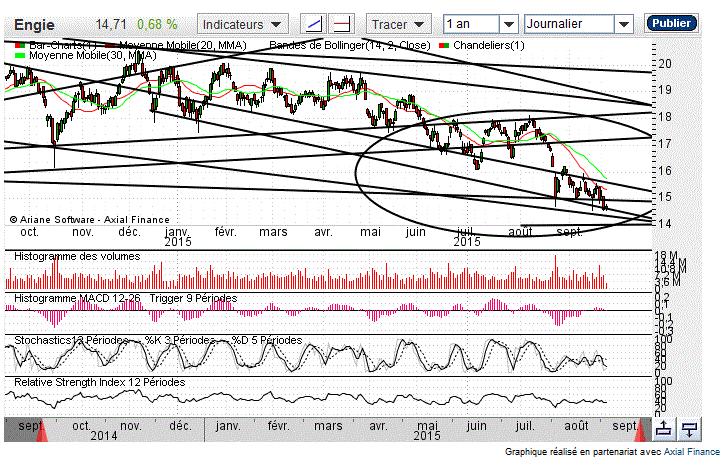Click the Chandeliers(1) legend color swatch

point(444,45)
